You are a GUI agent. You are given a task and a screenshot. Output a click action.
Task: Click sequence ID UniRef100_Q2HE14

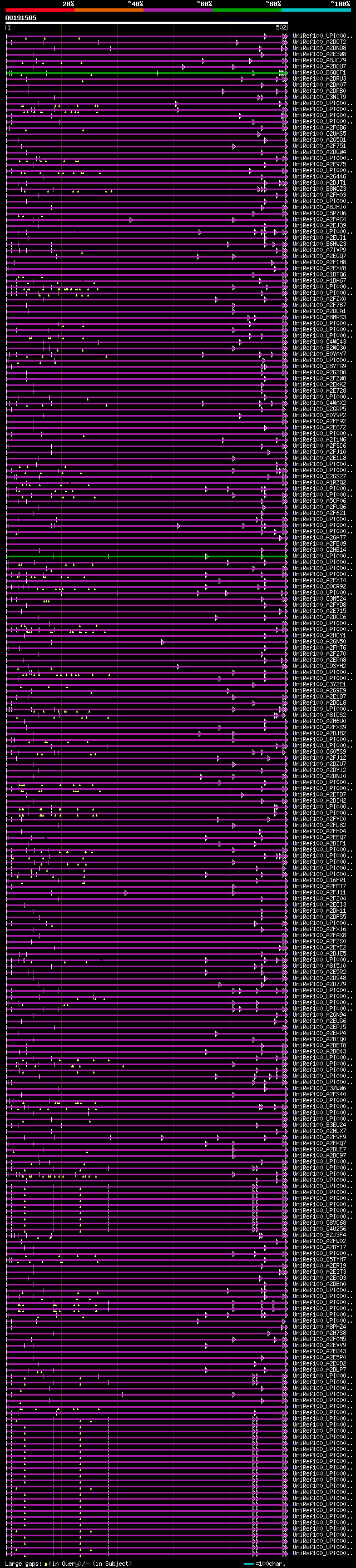pyautogui.click(x=319, y=550)
